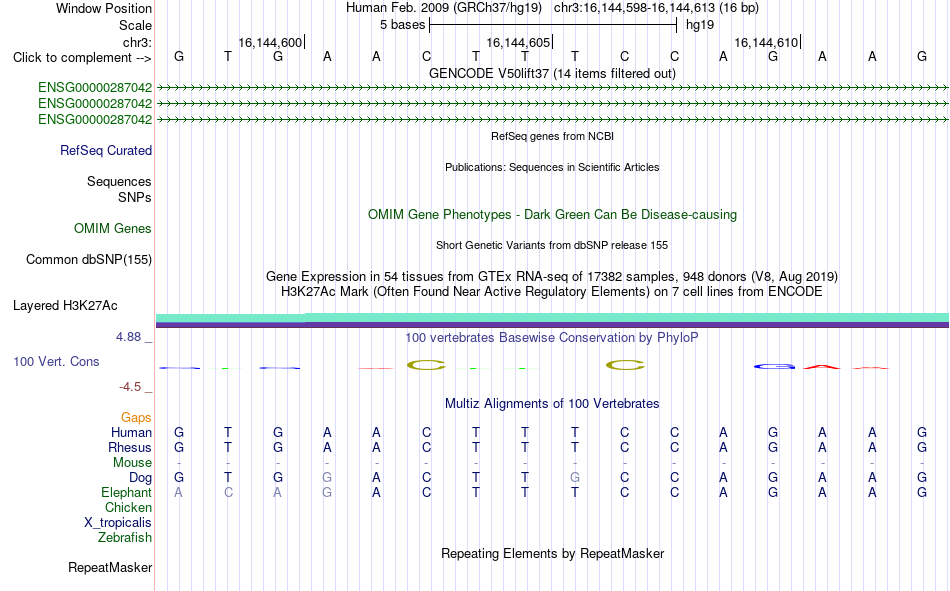This screenshot has width=950, height=591.
Task: Click the 16,144,605 position marker
Action: tap(519, 42)
